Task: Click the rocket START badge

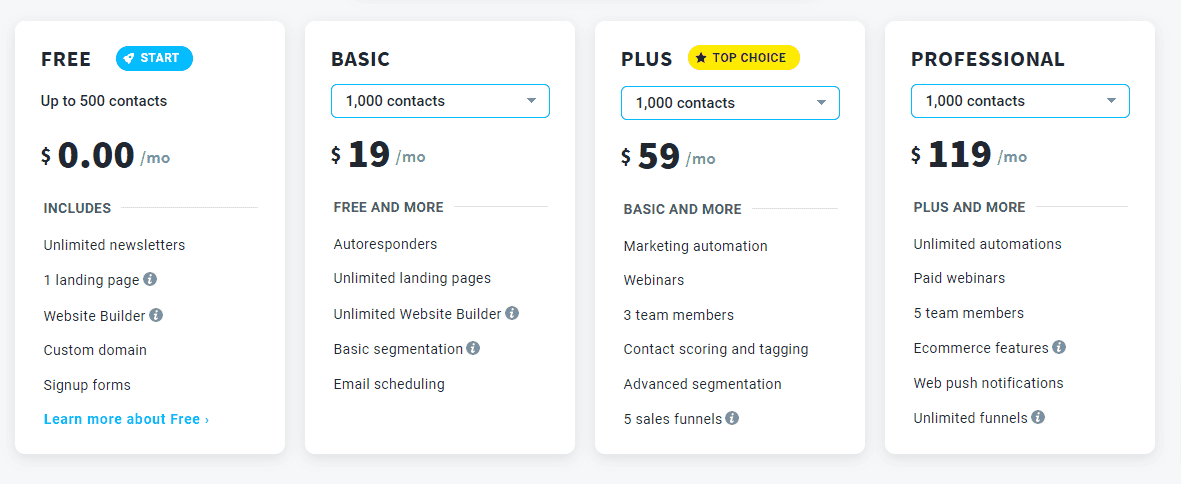Action: click(154, 58)
